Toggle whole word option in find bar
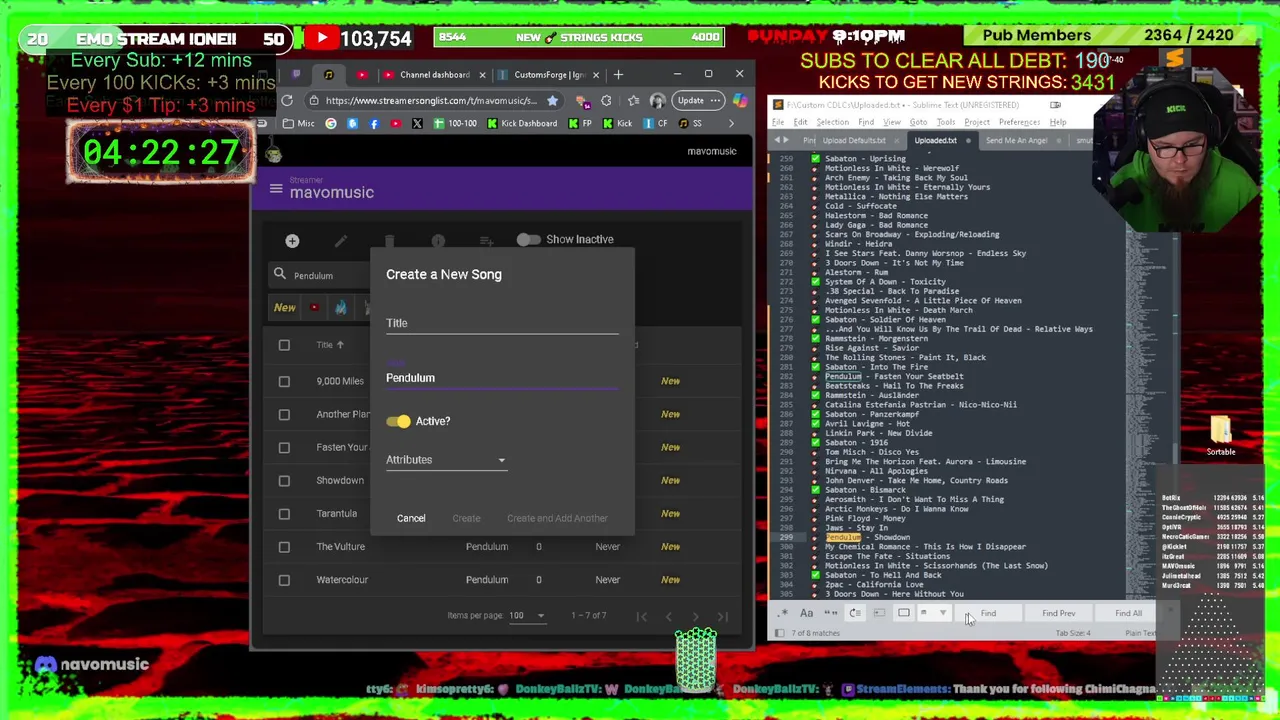The height and width of the screenshot is (720, 1280). (x=830, y=613)
